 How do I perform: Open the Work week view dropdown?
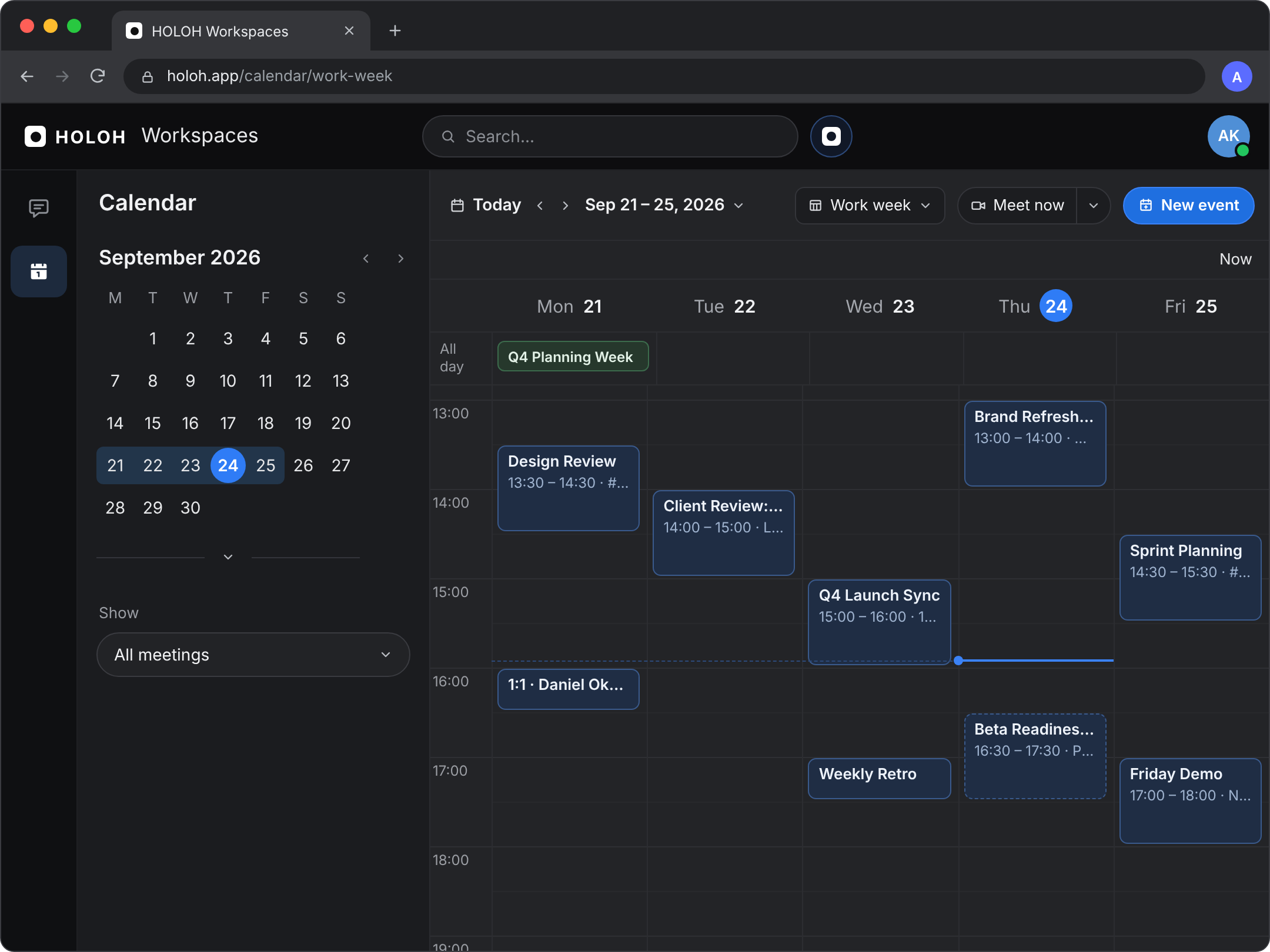870,206
